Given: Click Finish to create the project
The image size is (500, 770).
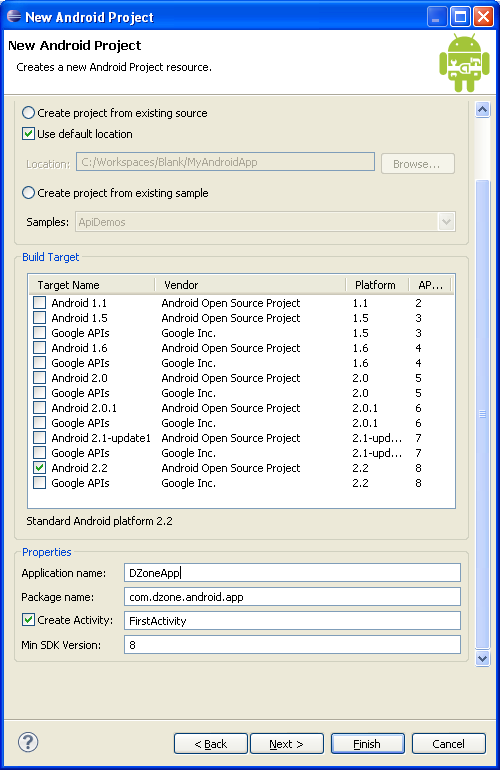Looking at the screenshot, I should coord(367,743).
